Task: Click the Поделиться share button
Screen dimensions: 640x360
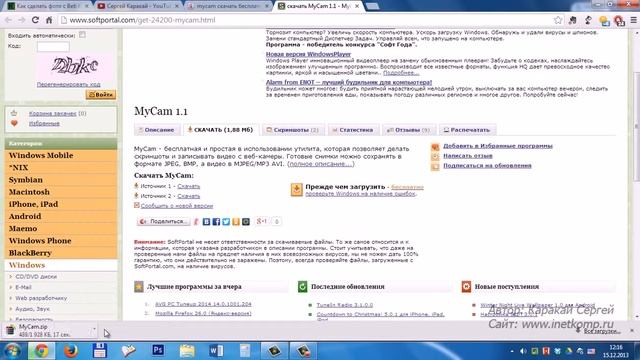Action: 163,221
